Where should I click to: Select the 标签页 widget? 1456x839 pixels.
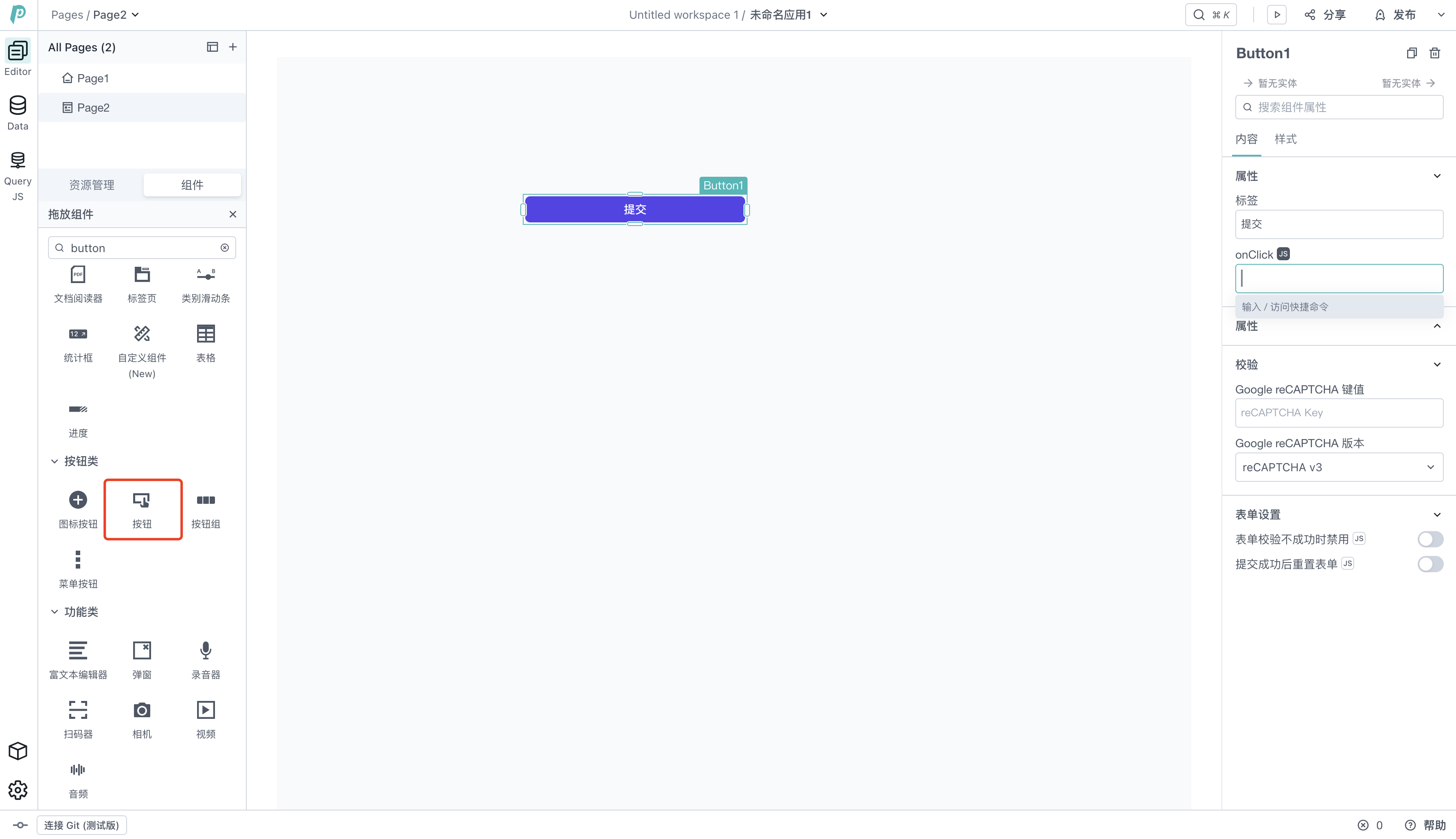click(142, 284)
